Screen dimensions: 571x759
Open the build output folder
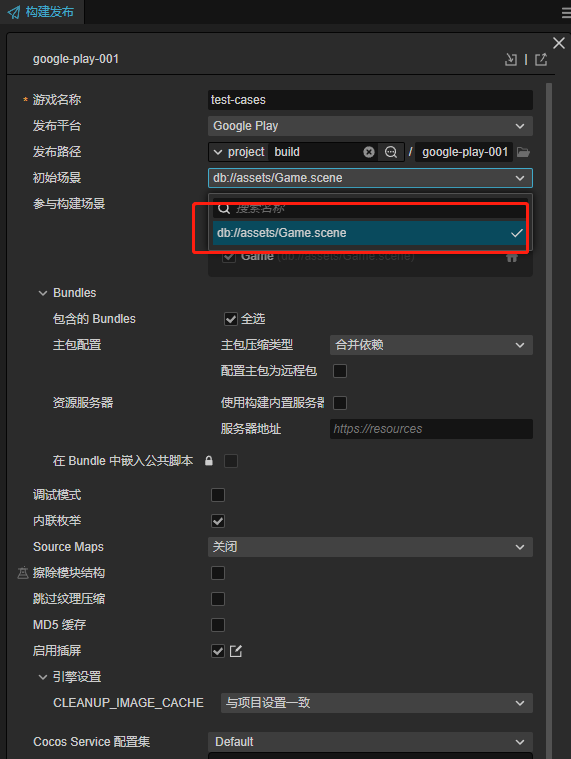pyautogui.click(x=523, y=152)
